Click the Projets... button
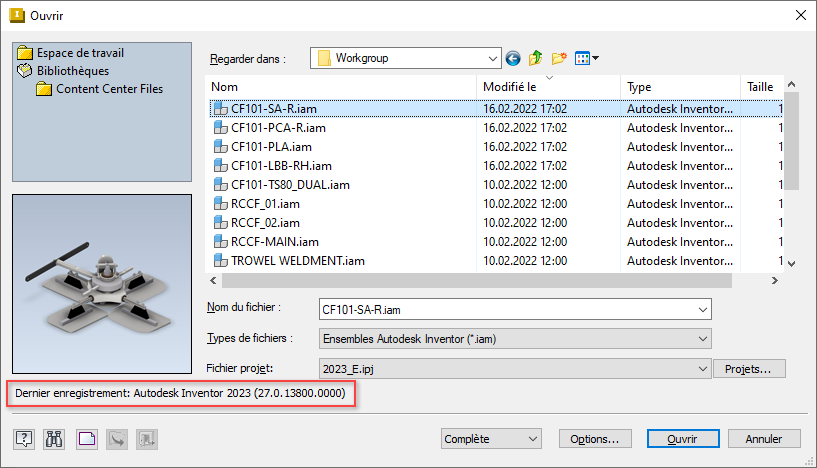This screenshot has height=468, width=817. pyautogui.click(x=749, y=369)
